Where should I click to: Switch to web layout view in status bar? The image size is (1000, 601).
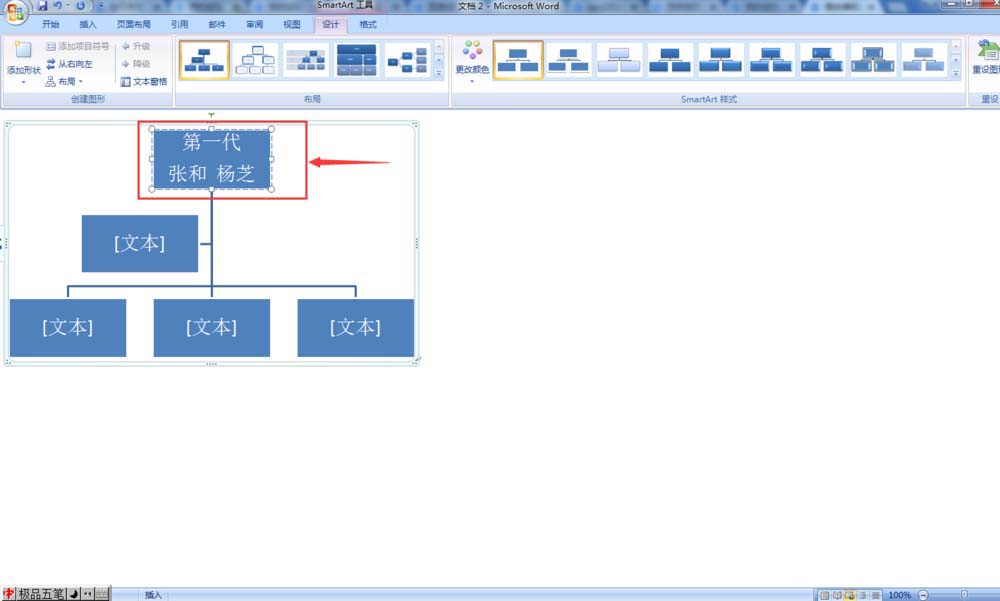(849, 595)
